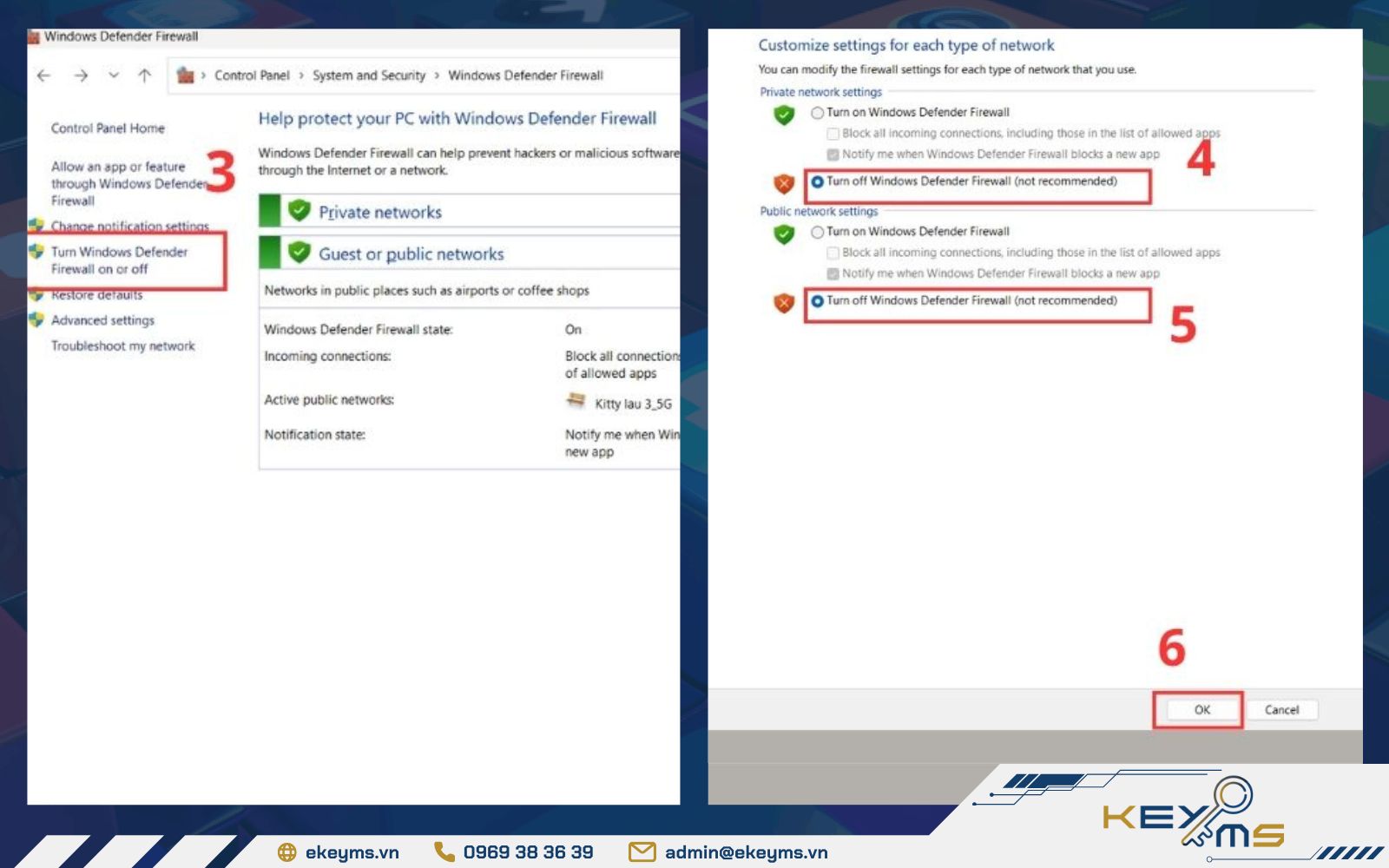The width and height of the screenshot is (1389, 868).
Task: Click the Forward navigation arrow
Action: coord(80,76)
